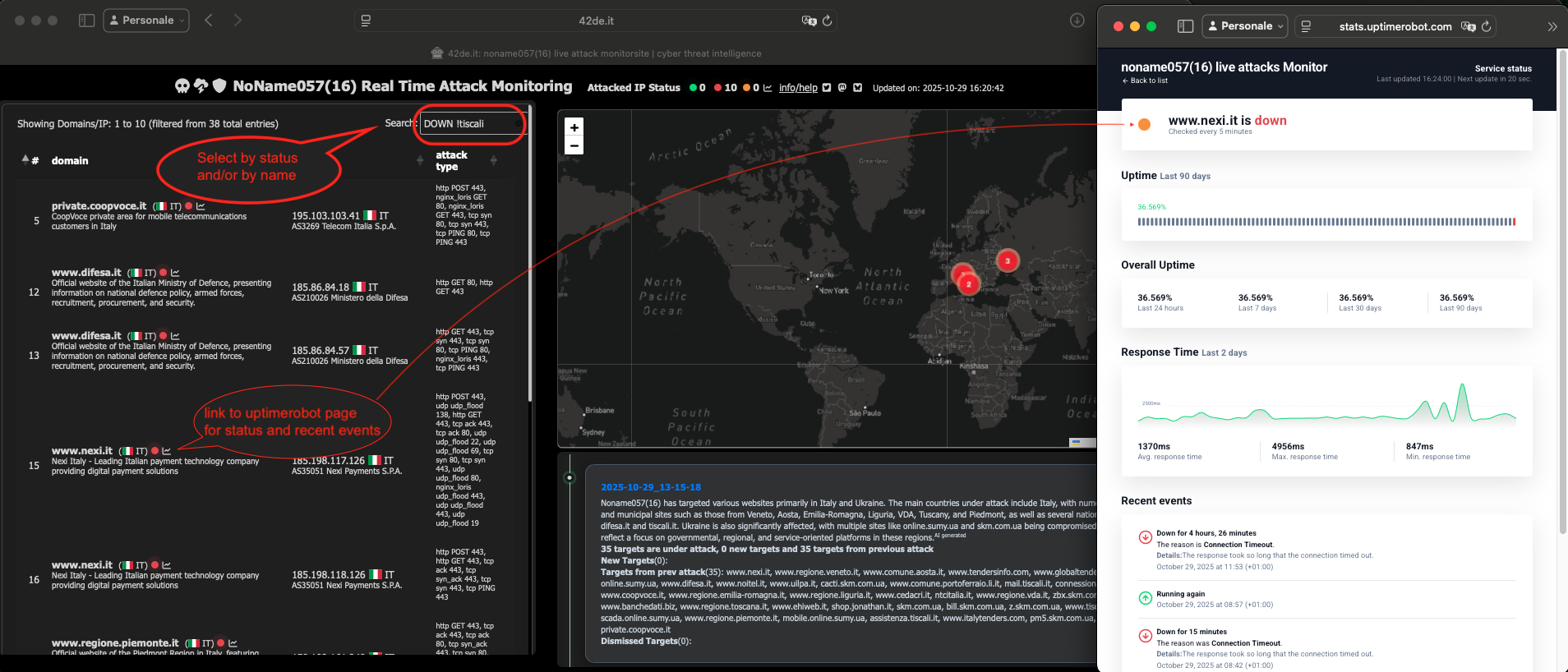Click translate icon in 42de.it address bar
Viewport: 1568px width, 672px height.
click(809, 21)
